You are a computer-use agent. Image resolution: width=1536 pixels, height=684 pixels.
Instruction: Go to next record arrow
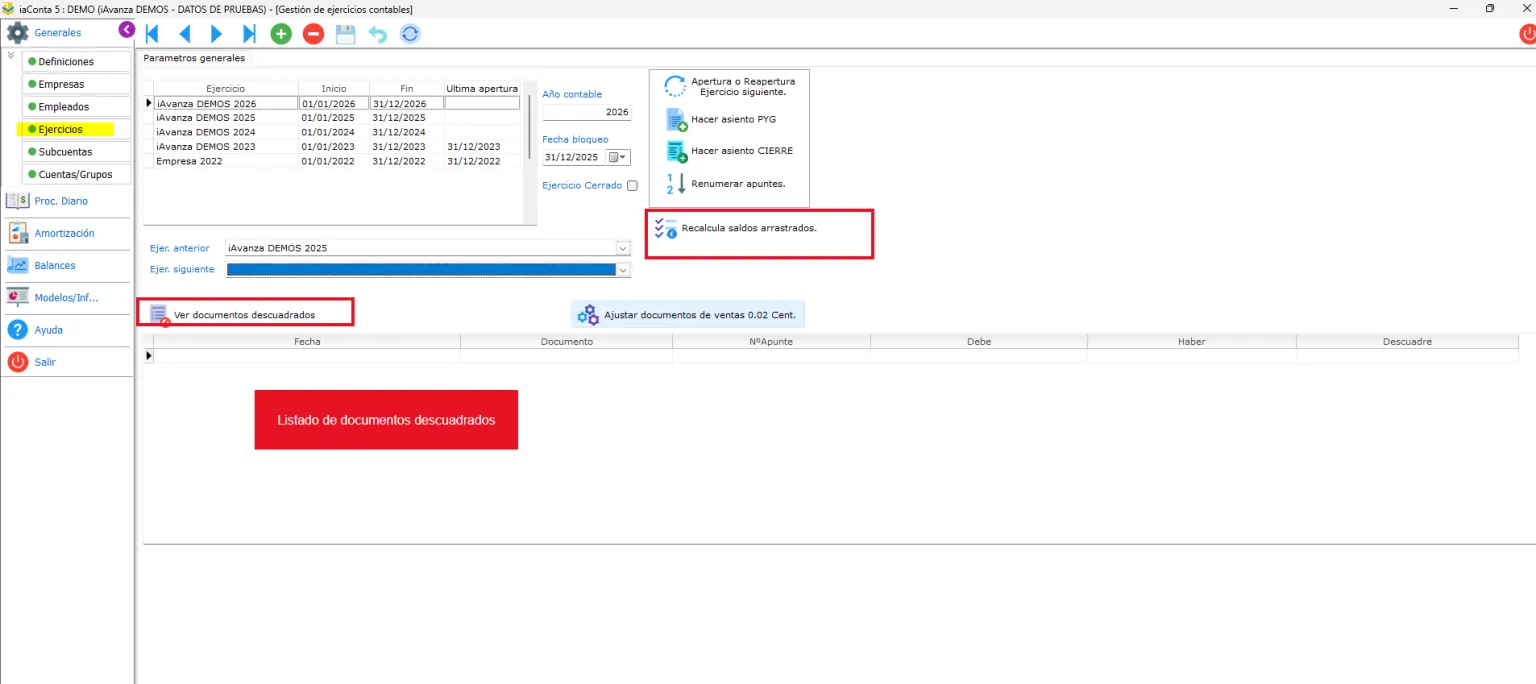[216, 34]
